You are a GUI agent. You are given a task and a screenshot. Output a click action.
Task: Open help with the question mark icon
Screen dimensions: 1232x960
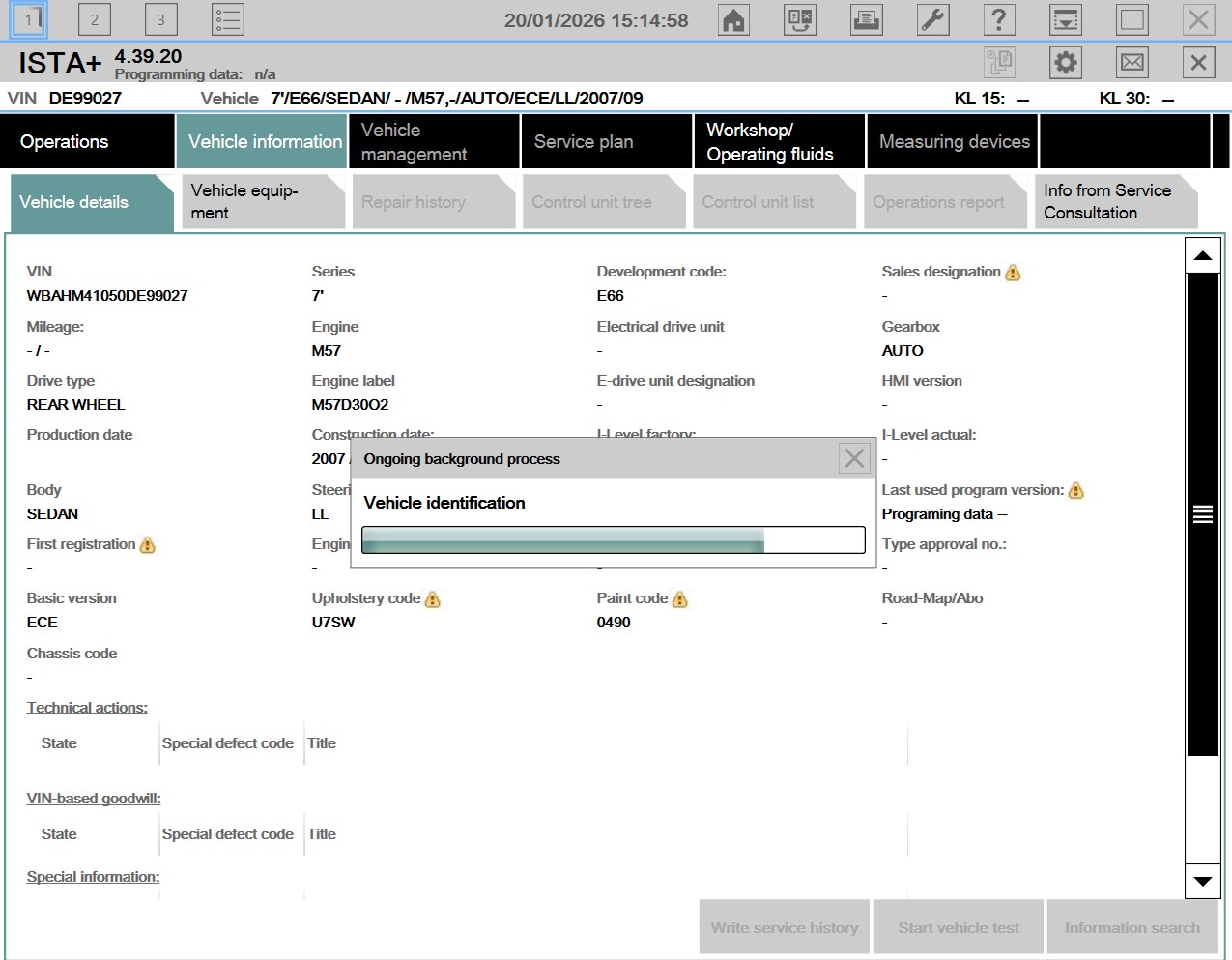[998, 19]
